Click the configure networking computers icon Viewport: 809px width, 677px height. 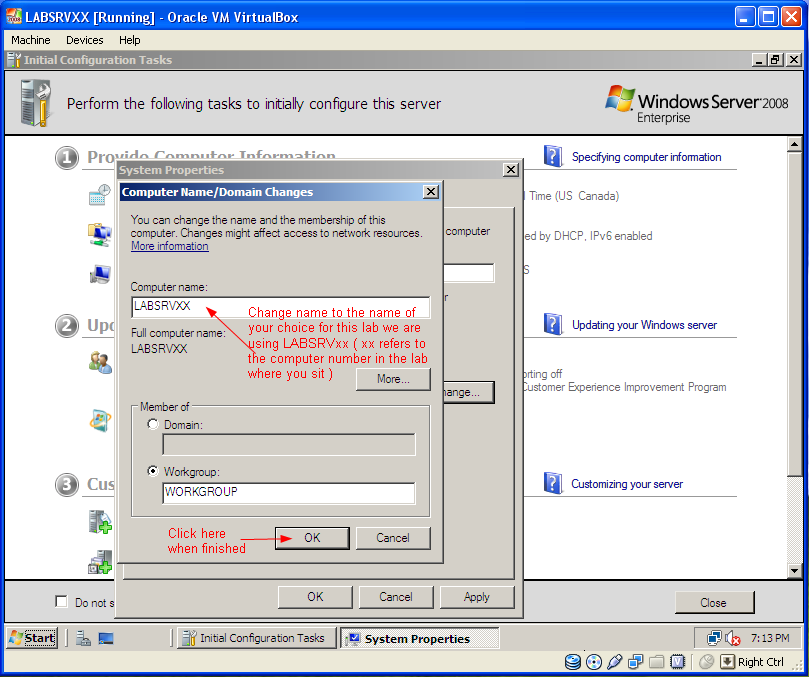(100, 235)
